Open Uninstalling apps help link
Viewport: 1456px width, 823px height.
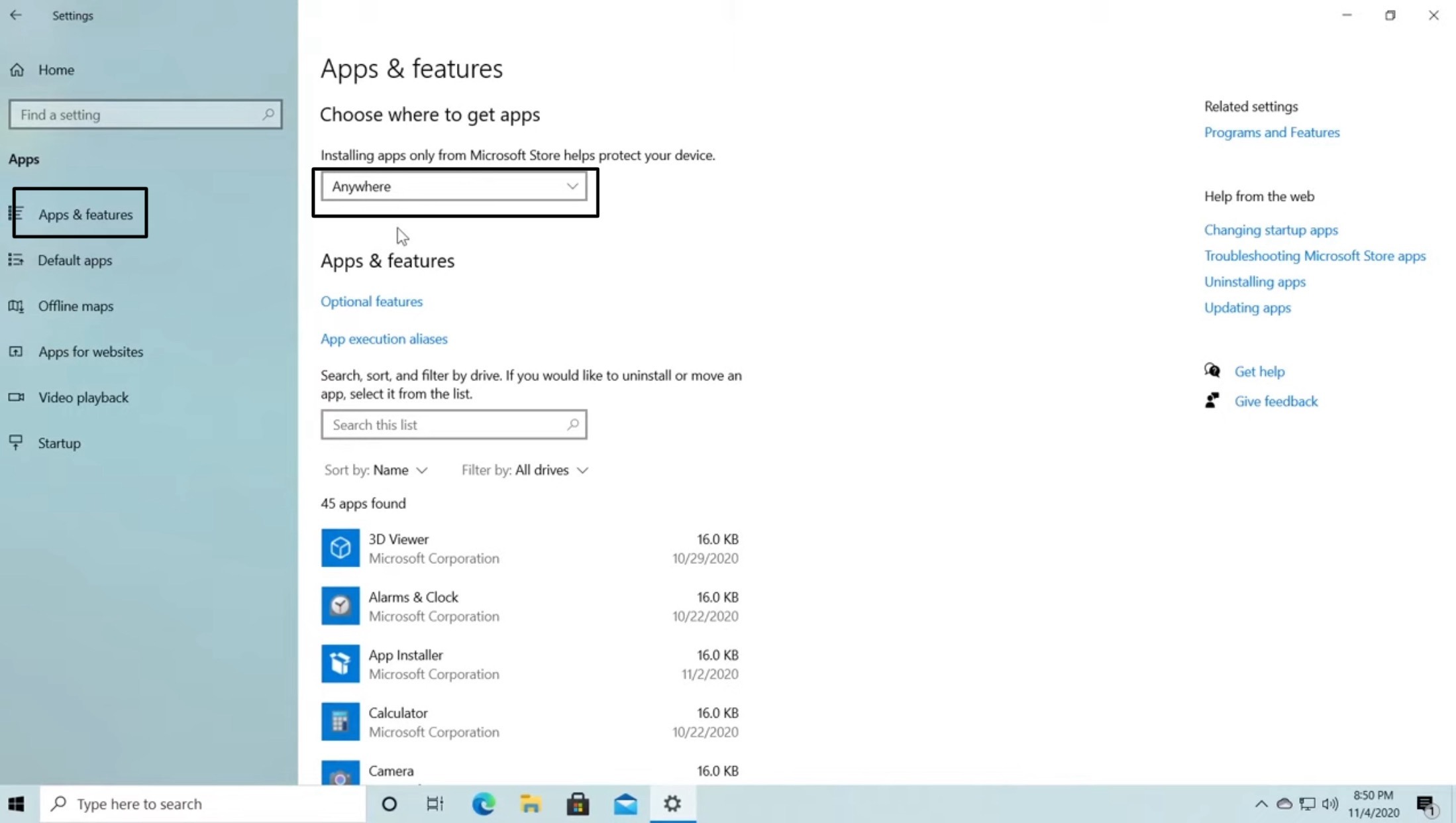(x=1255, y=282)
